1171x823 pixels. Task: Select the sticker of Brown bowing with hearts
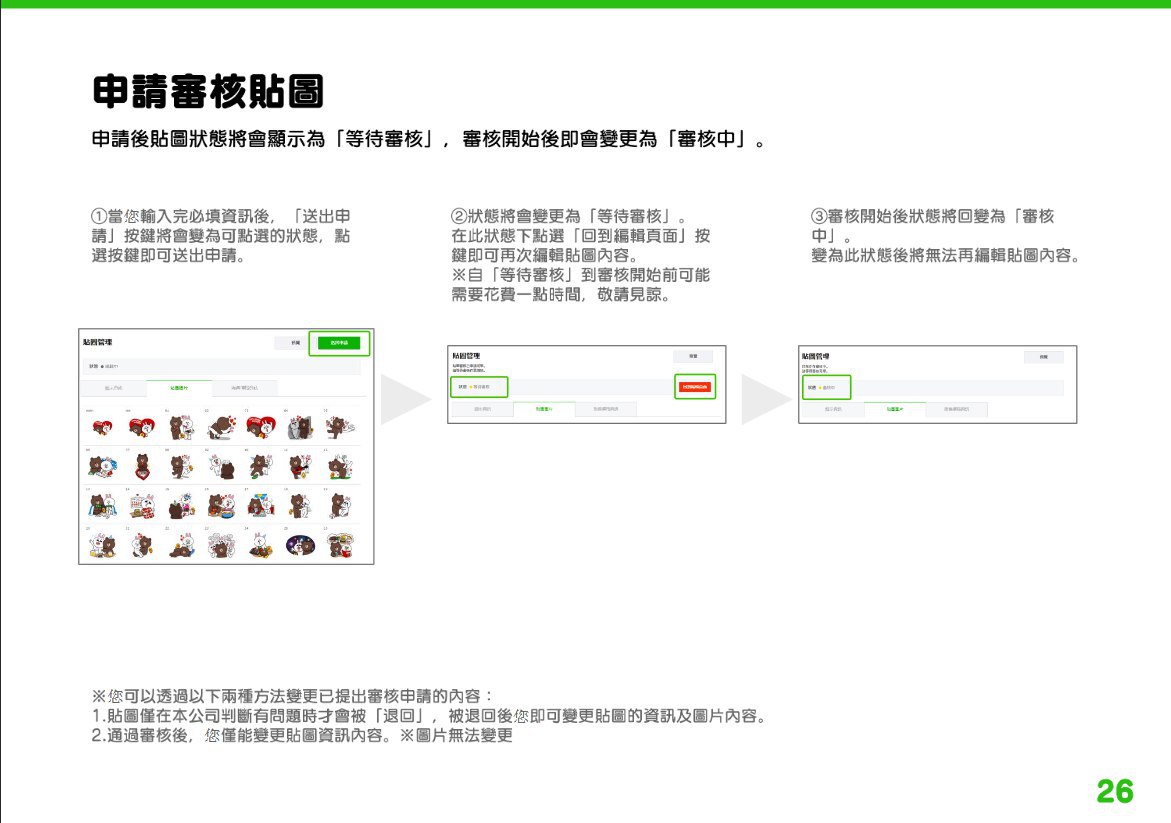[222, 427]
